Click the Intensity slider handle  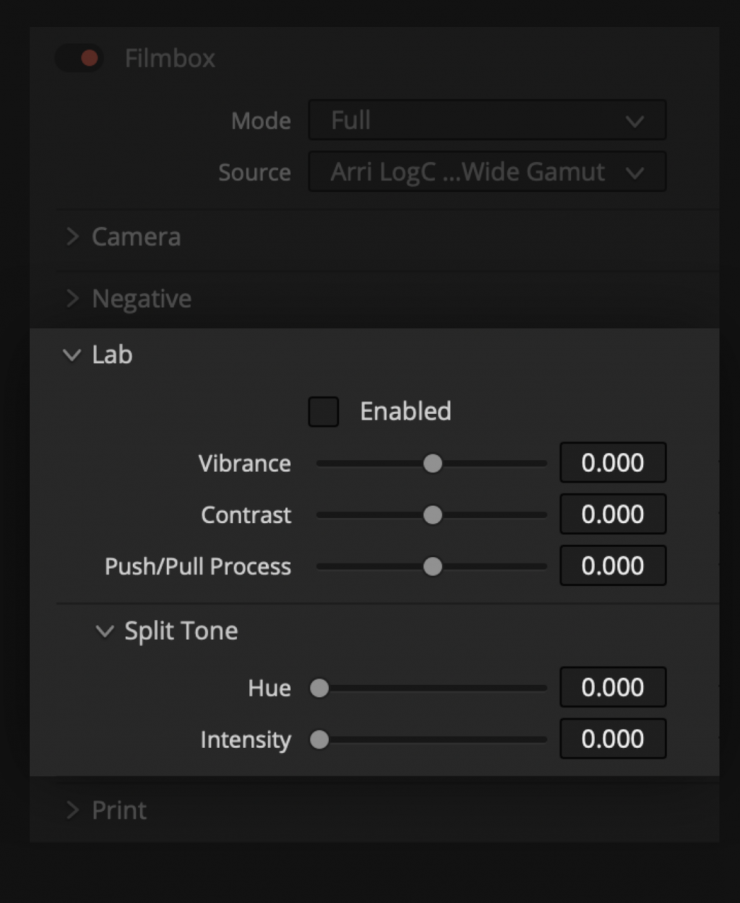point(319,740)
